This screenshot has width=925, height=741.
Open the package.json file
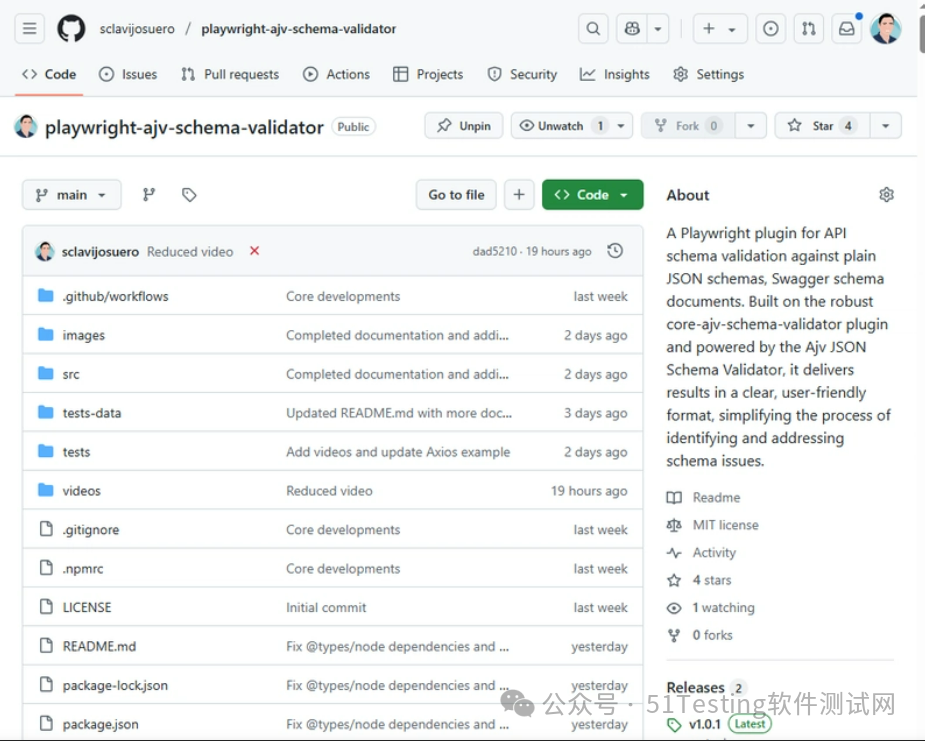pyautogui.click(x=100, y=724)
